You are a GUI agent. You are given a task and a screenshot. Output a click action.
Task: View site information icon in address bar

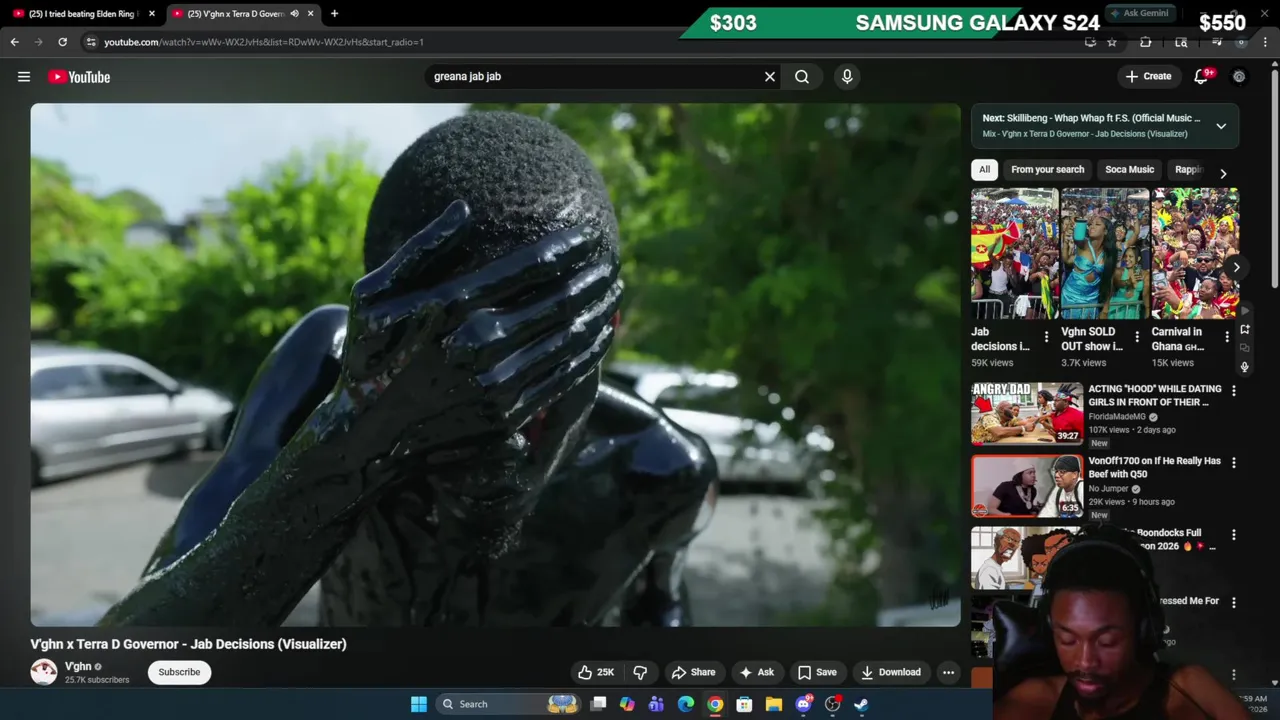click(90, 42)
